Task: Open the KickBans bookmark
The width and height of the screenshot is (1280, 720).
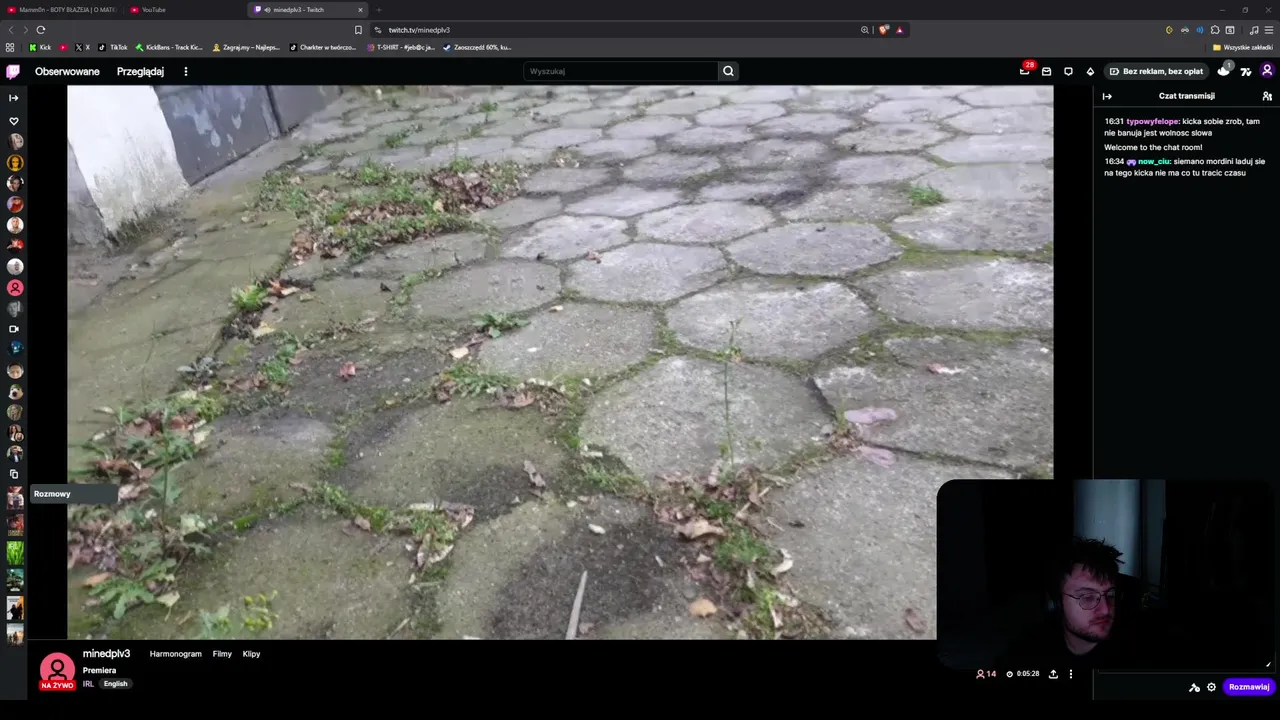Action: tap(169, 47)
